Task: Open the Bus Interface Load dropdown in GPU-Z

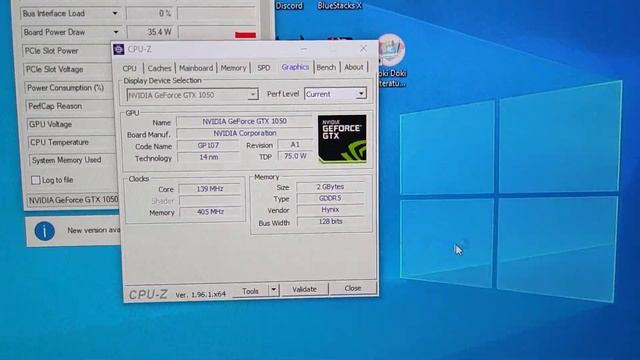Action: pos(115,13)
